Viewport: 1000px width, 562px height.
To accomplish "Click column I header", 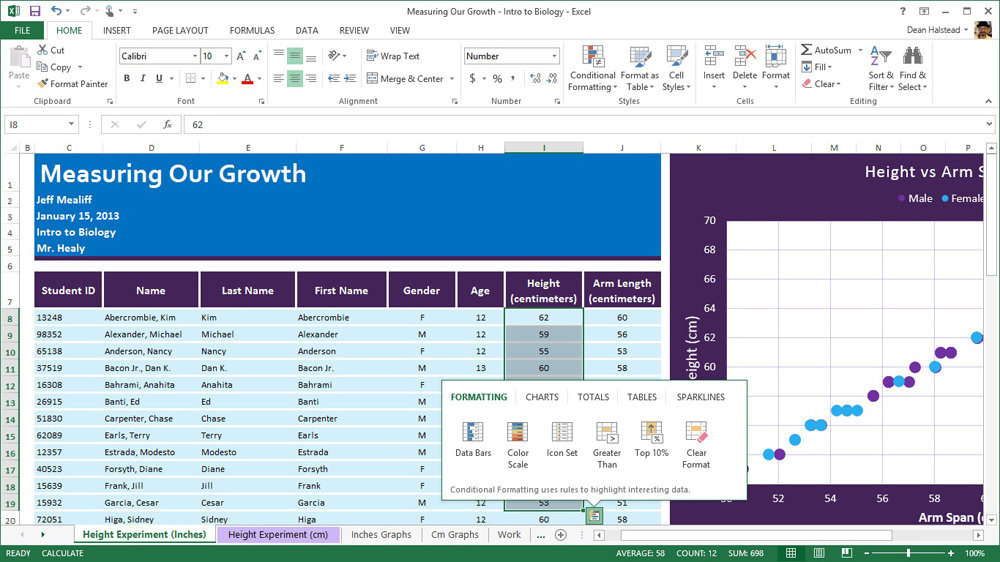I will (544, 147).
